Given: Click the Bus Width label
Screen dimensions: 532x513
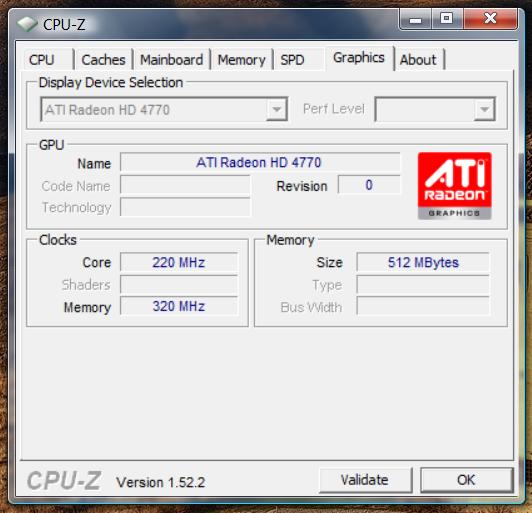Looking at the screenshot, I should point(311,307).
